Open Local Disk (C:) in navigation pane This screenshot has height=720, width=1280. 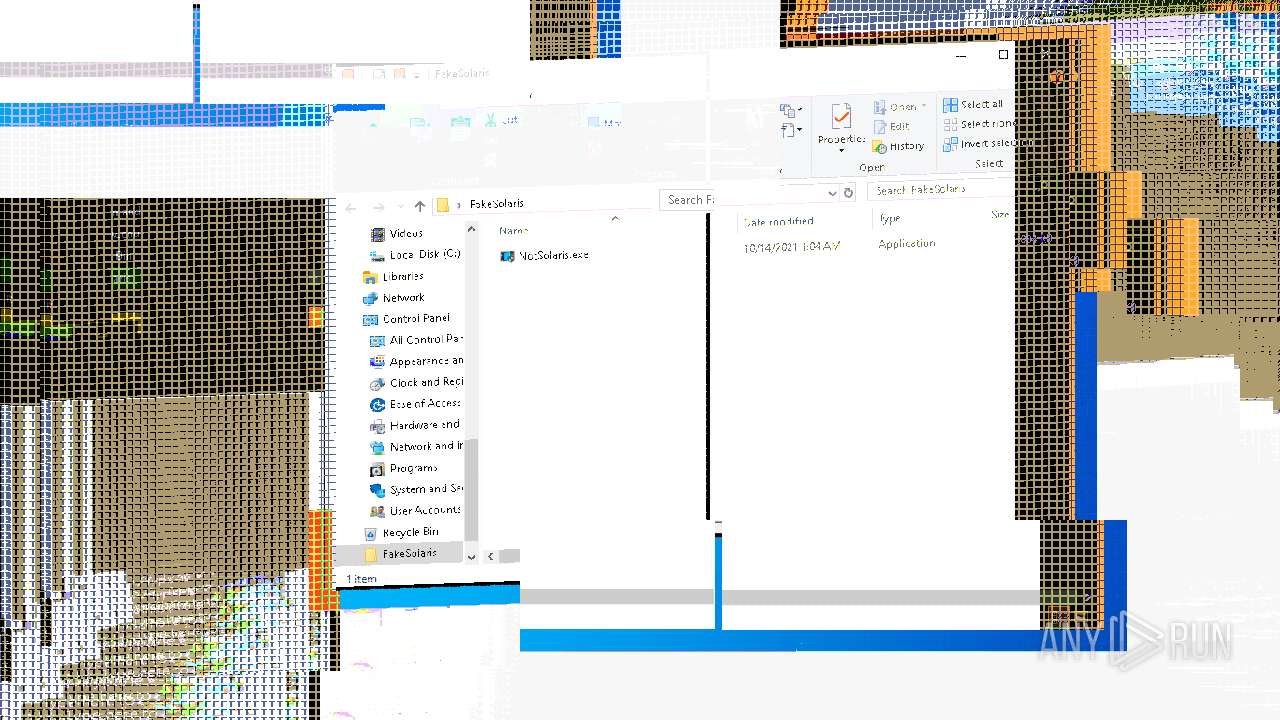(415, 254)
